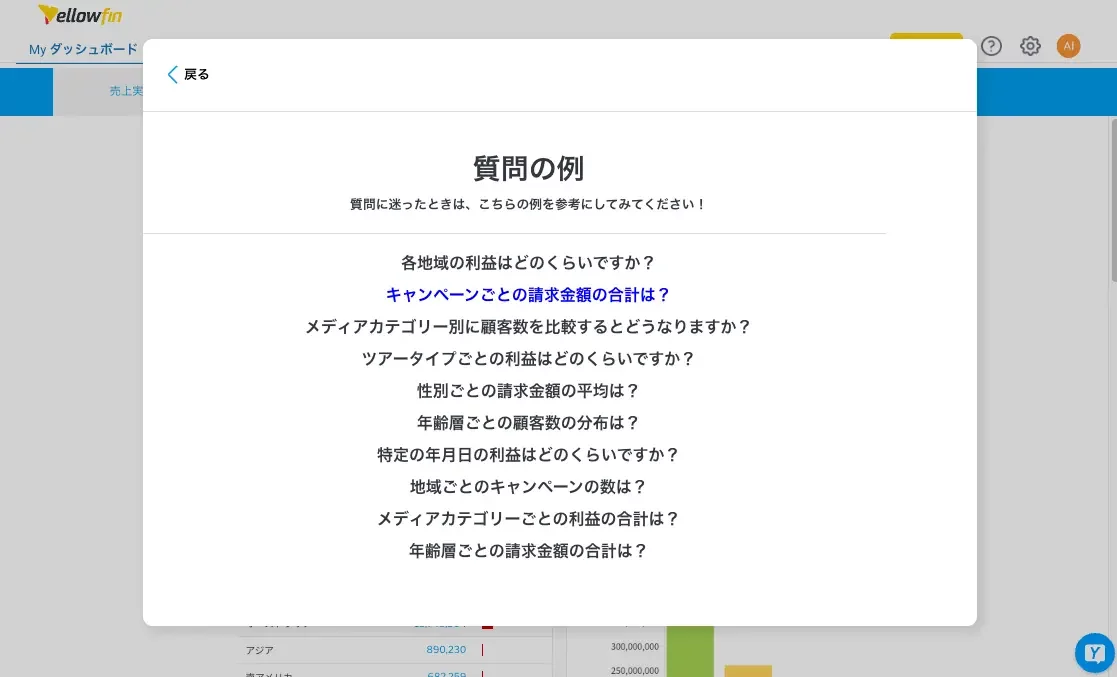Switch to the My ダッシュボード tab
Image resolution: width=1117 pixels, height=677 pixels.
80,49
